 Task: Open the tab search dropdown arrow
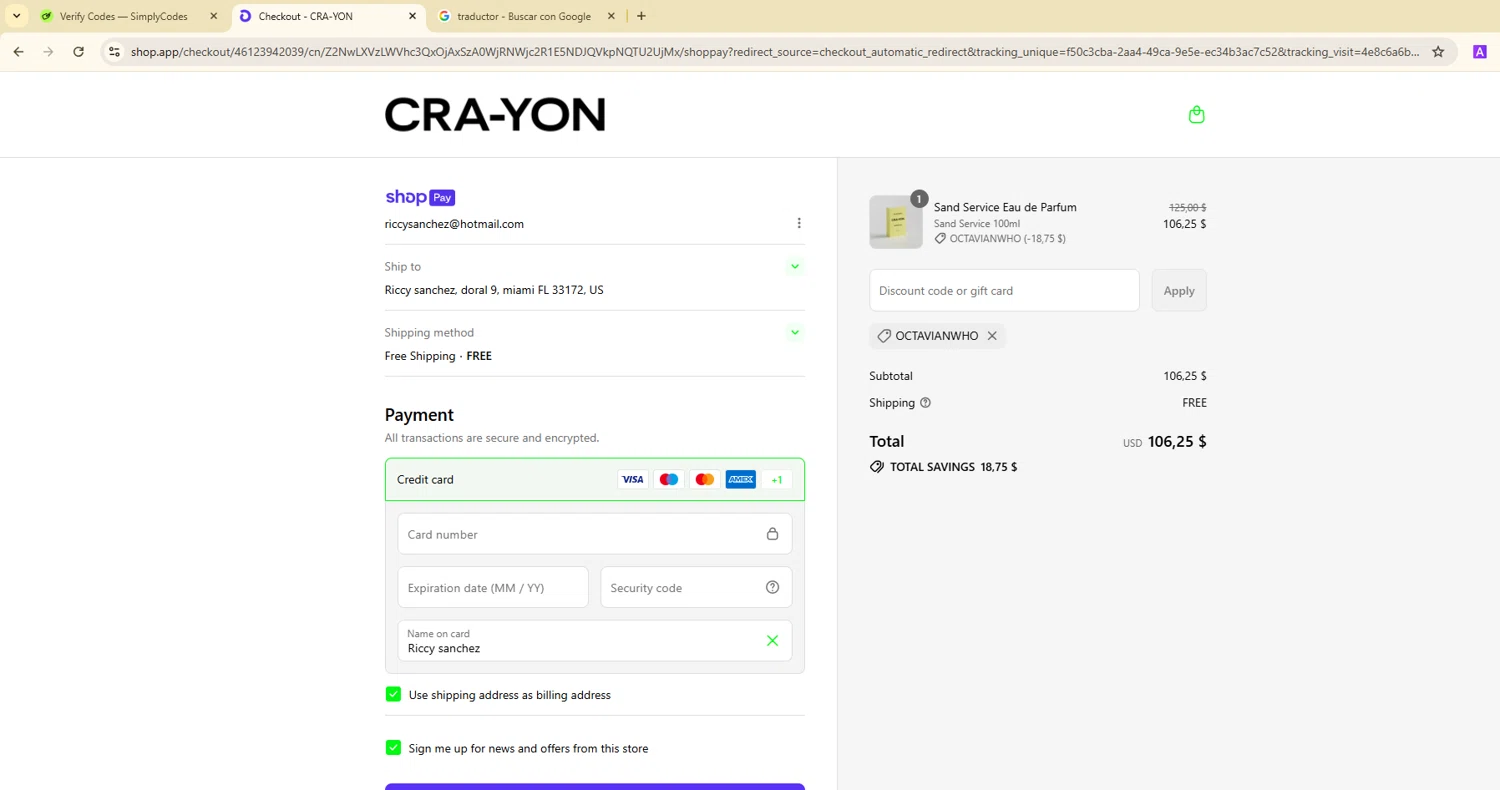(x=17, y=16)
